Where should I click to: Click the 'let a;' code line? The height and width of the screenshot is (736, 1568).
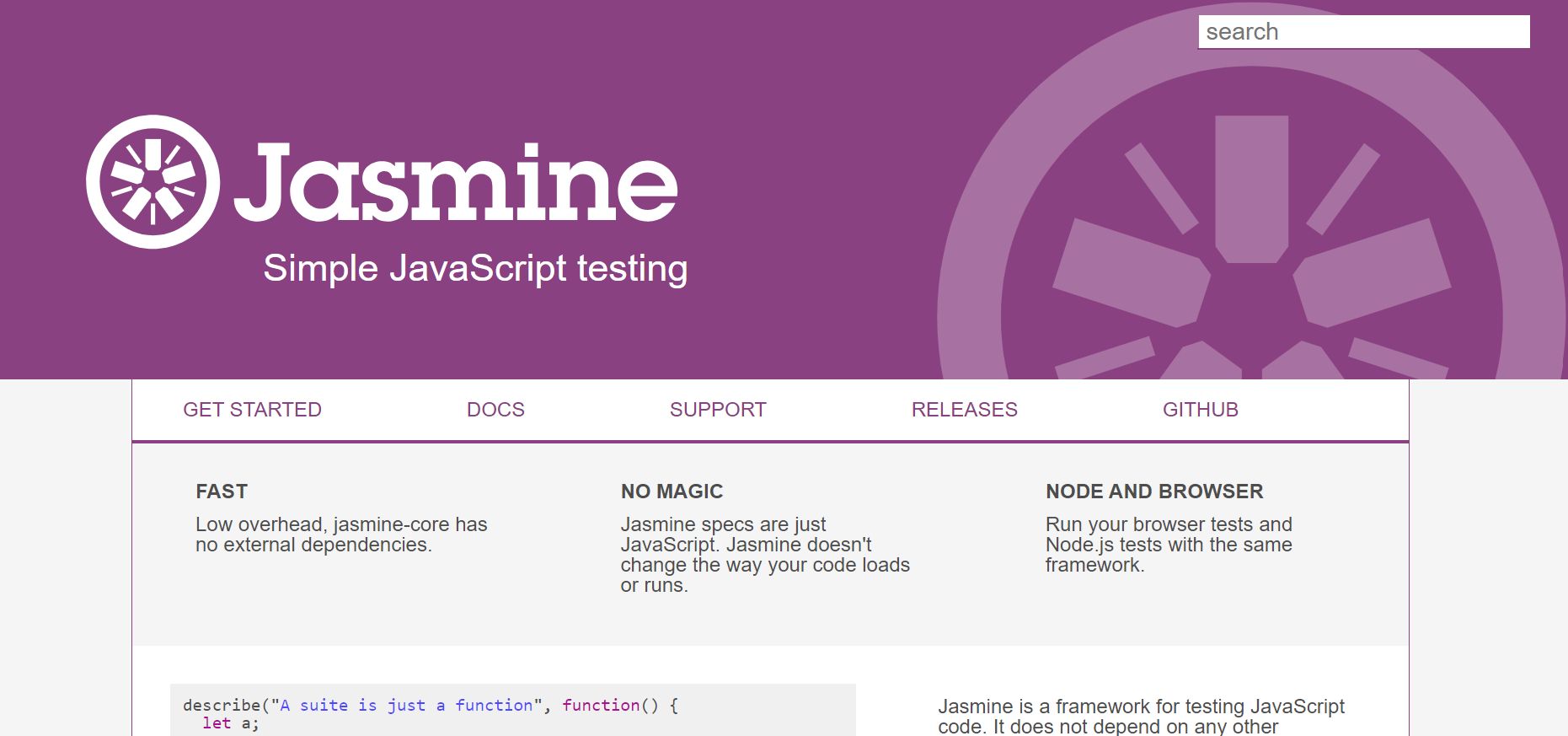230,723
